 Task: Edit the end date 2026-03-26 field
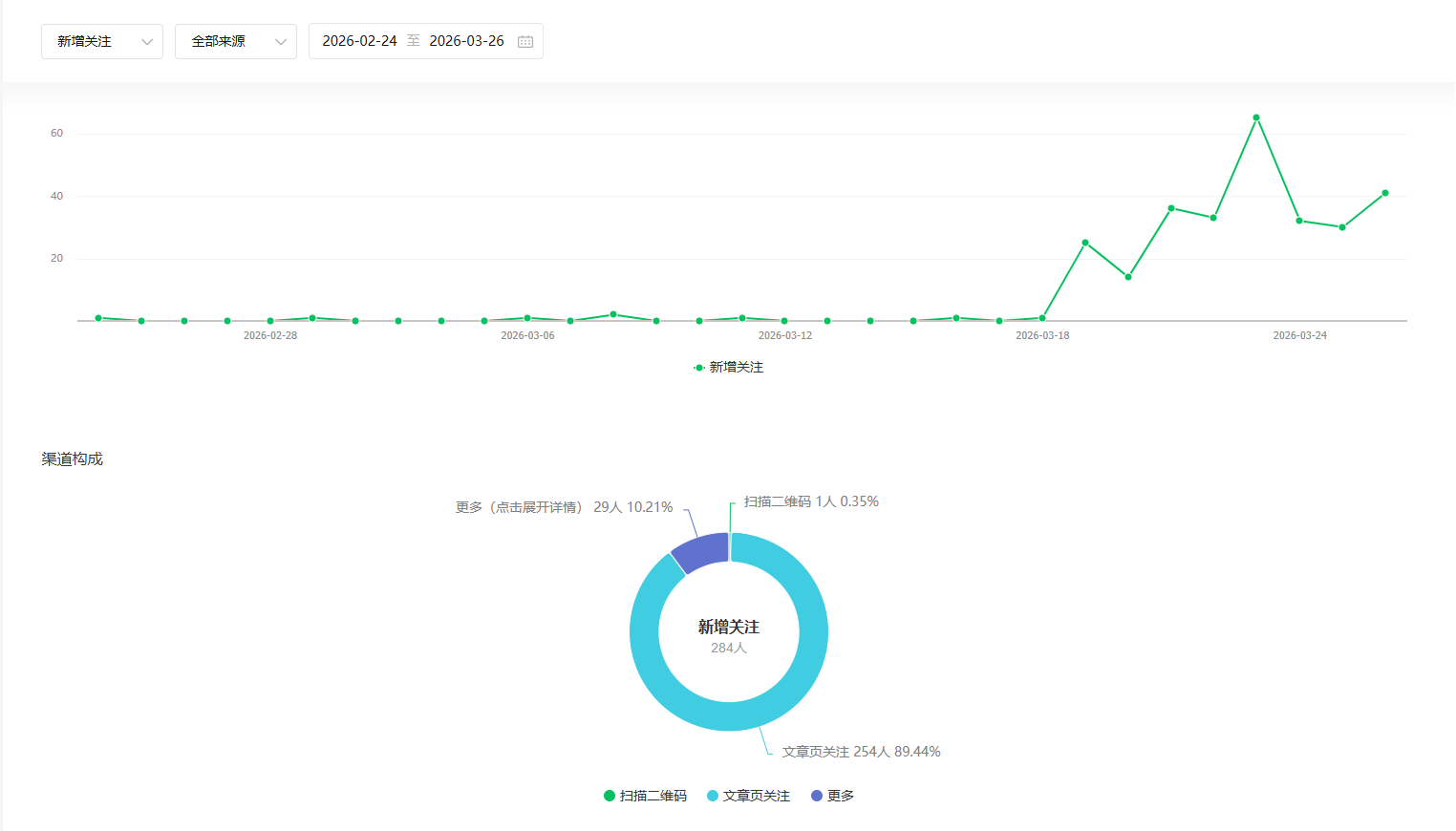[466, 41]
